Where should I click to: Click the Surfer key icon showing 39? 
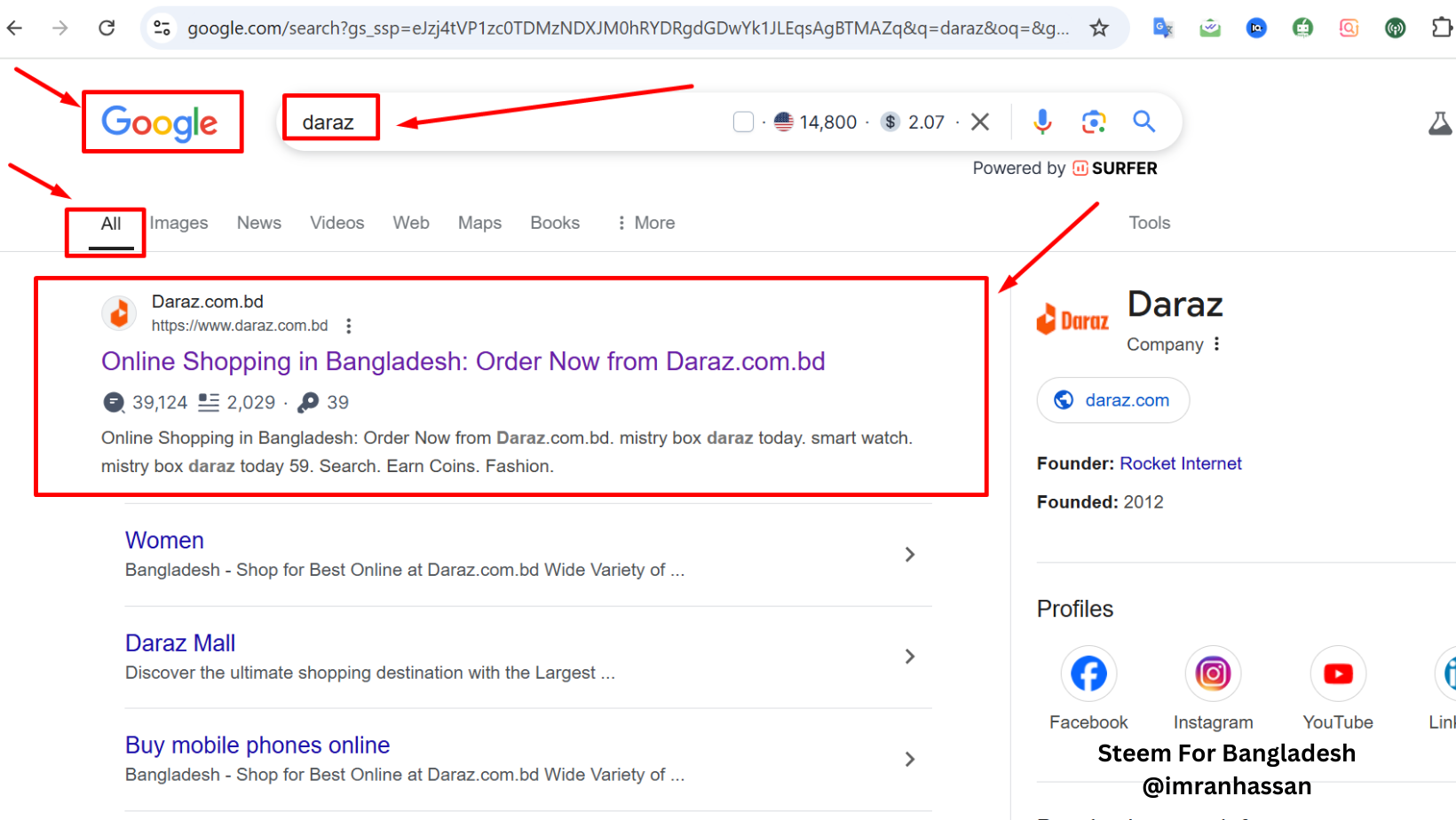coord(308,403)
